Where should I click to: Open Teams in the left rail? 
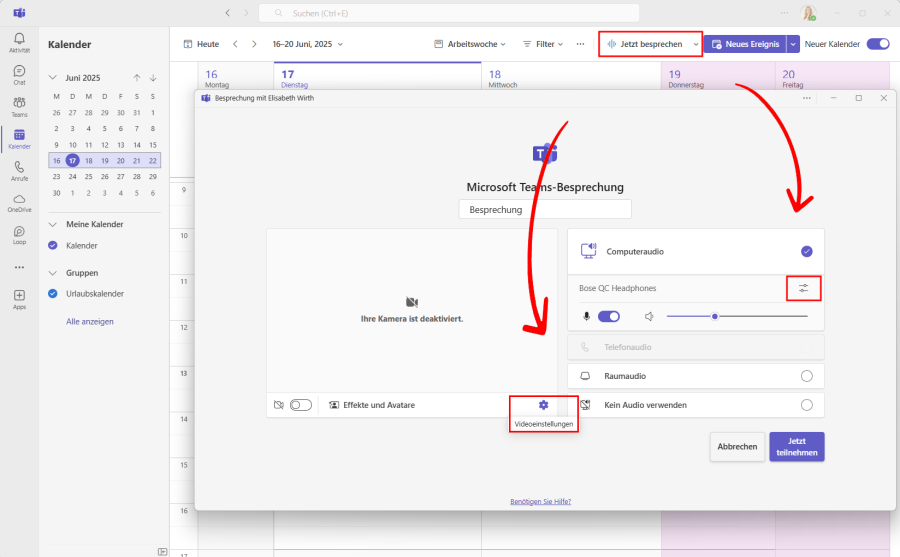(x=19, y=107)
